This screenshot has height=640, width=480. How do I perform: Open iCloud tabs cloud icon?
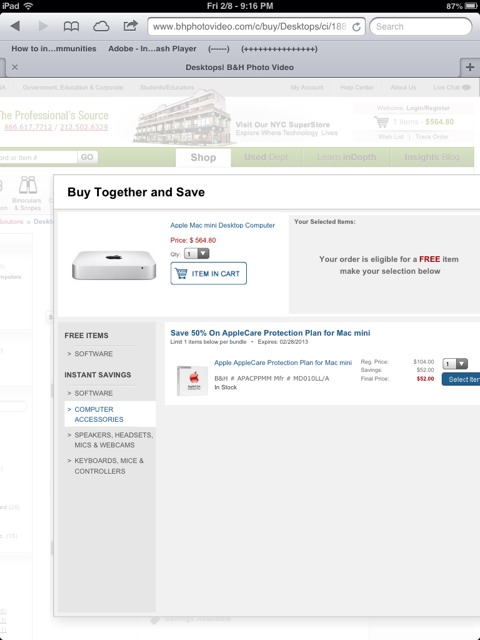[x=101, y=27]
